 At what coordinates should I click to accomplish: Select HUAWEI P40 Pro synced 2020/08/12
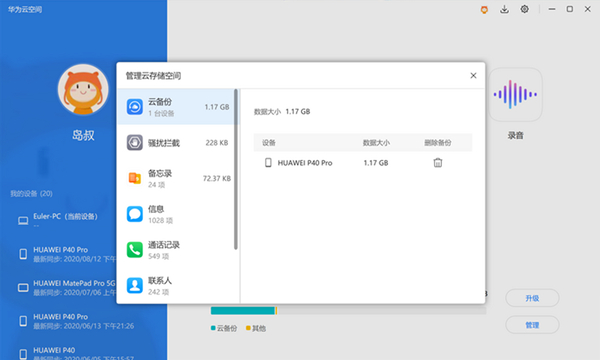[66, 254]
